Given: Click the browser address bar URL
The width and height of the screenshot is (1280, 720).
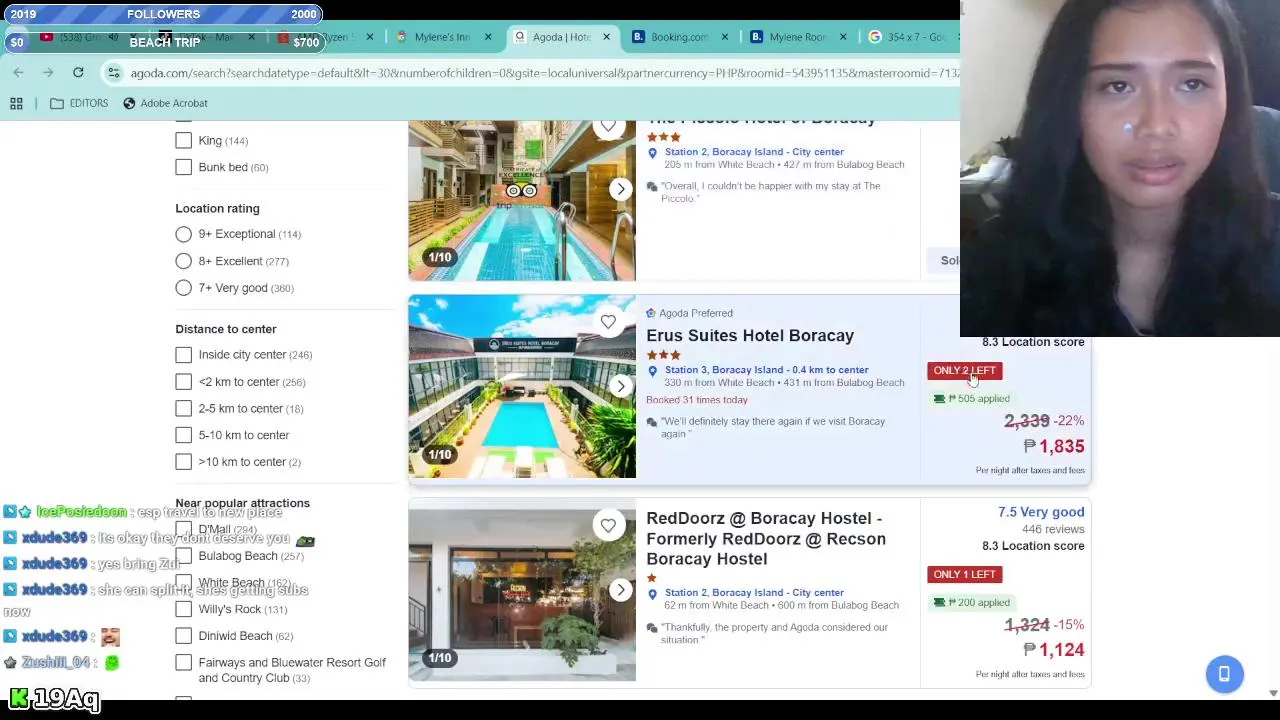Looking at the screenshot, I should pyautogui.click(x=545, y=73).
